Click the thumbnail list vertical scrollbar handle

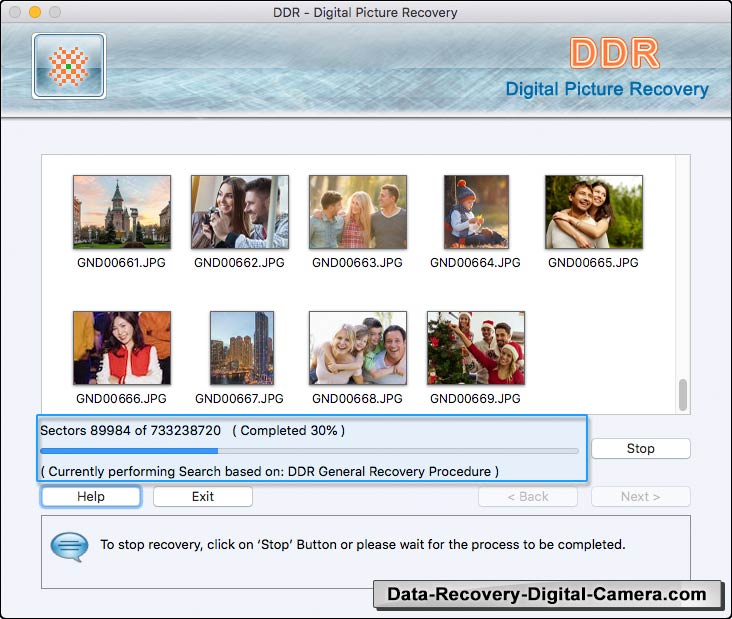pyautogui.click(x=683, y=395)
